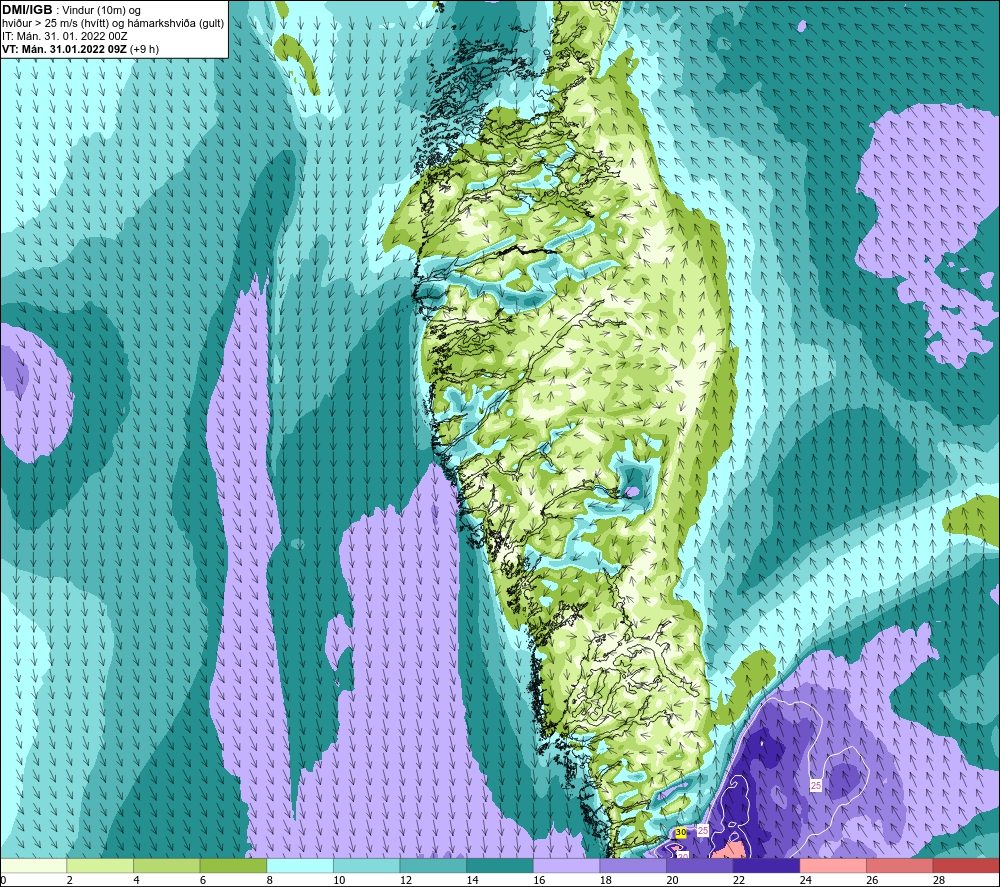
Task: Click the scale label '28'
Action: [x=939, y=881]
